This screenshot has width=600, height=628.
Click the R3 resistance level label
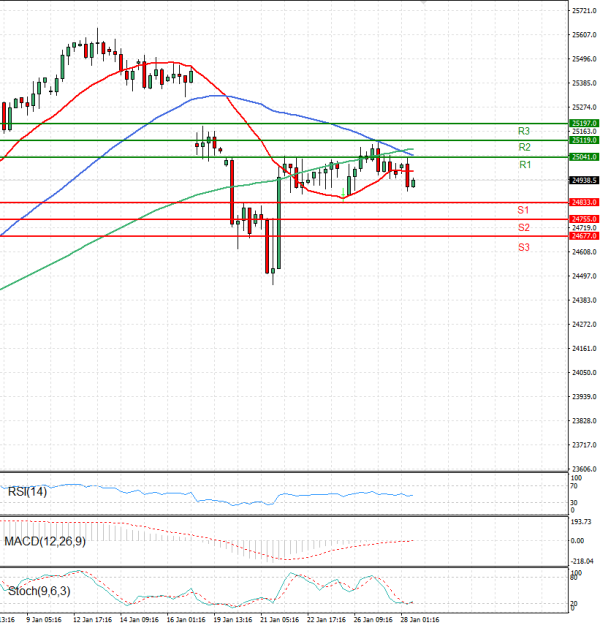click(x=523, y=131)
